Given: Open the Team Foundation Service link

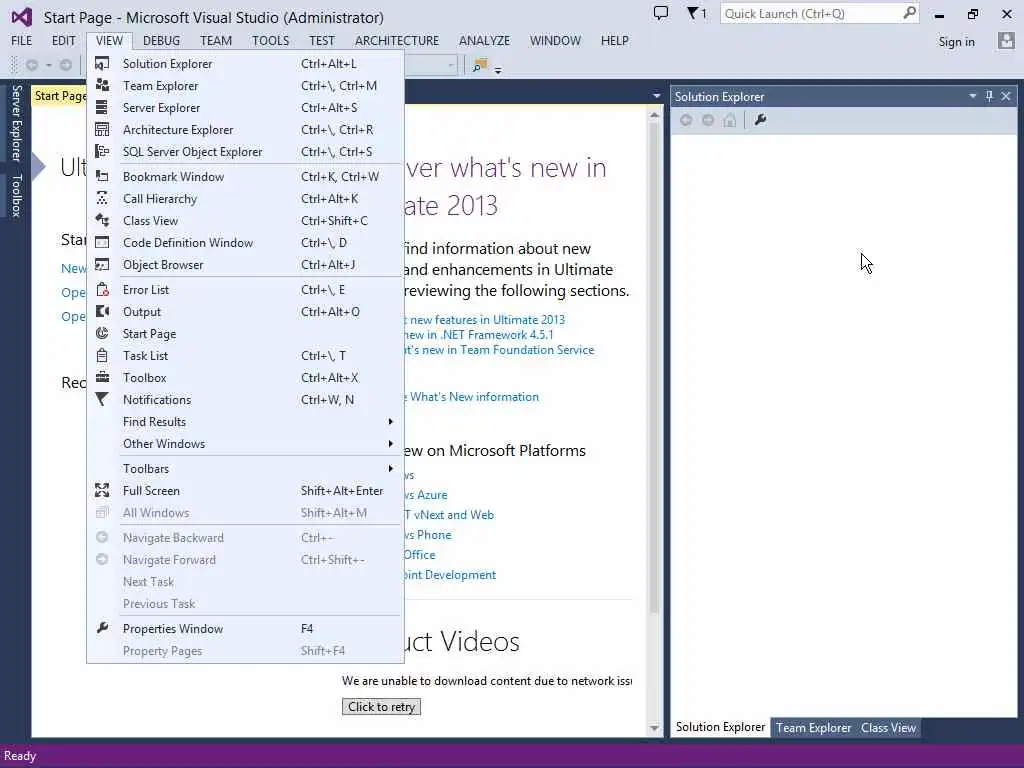Looking at the screenshot, I should (x=499, y=349).
